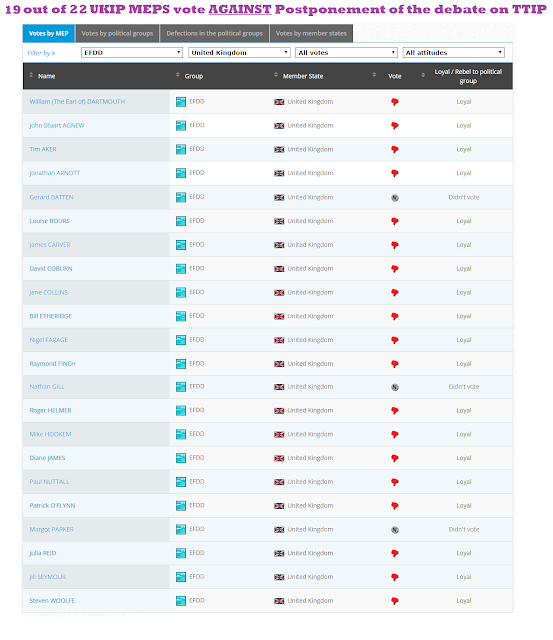Sort by Loyal / Rebel to political group header
Image resolution: width=553 pixels, height=640 pixels.
pyautogui.click(x=468, y=76)
